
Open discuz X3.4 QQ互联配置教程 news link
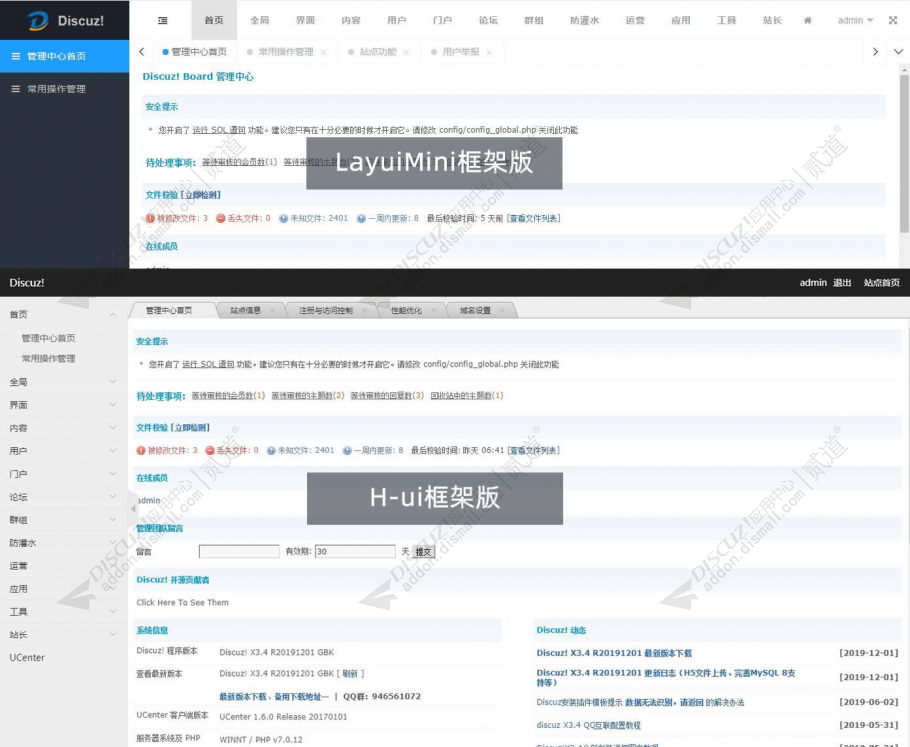pyautogui.click(x=588, y=725)
